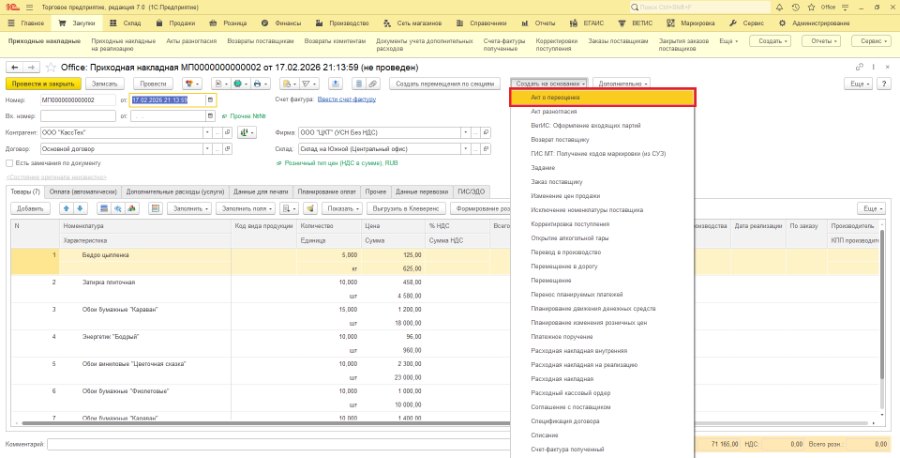Open the Создать dropdown in section panel
900x458 pixels.
[771, 41]
